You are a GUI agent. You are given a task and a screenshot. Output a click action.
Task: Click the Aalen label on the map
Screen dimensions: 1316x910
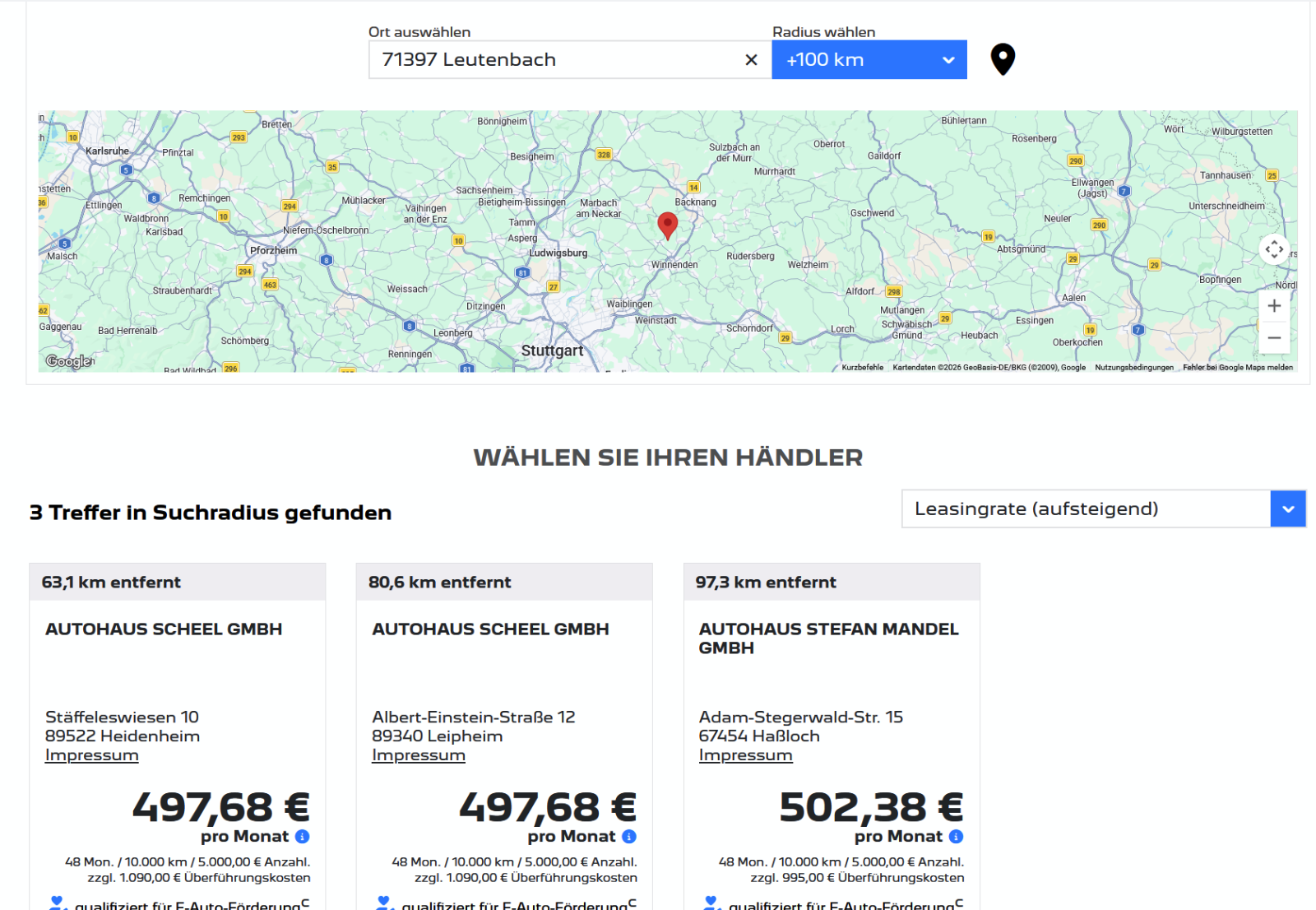pos(1073,298)
